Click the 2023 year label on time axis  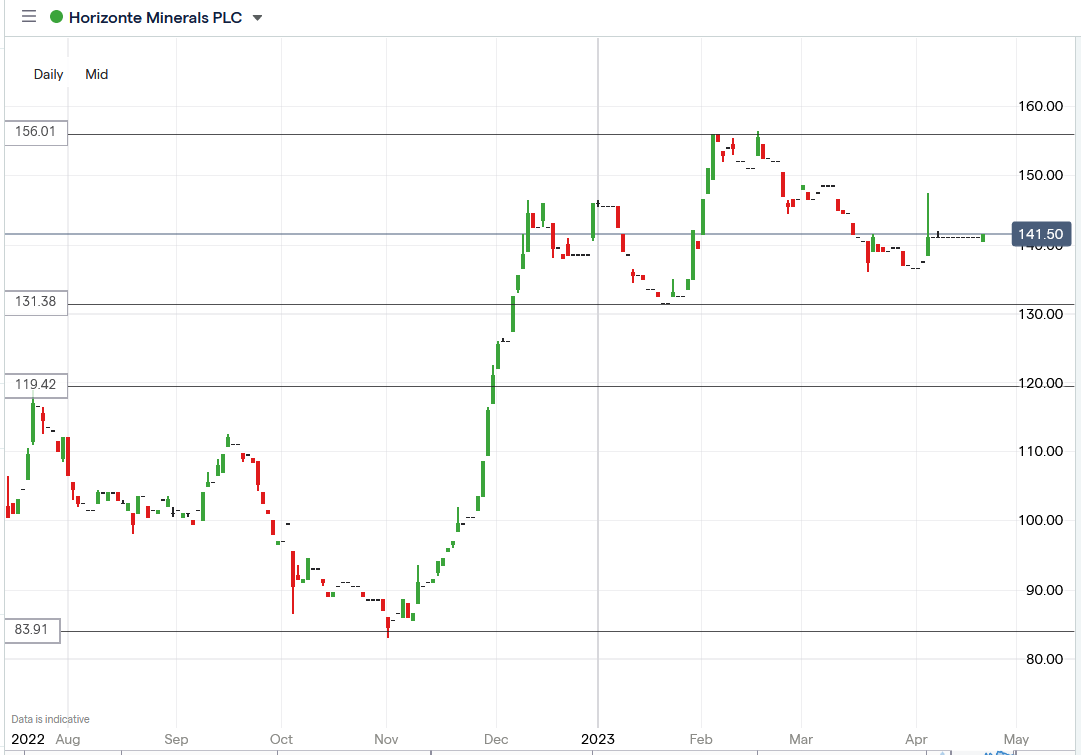598,740
